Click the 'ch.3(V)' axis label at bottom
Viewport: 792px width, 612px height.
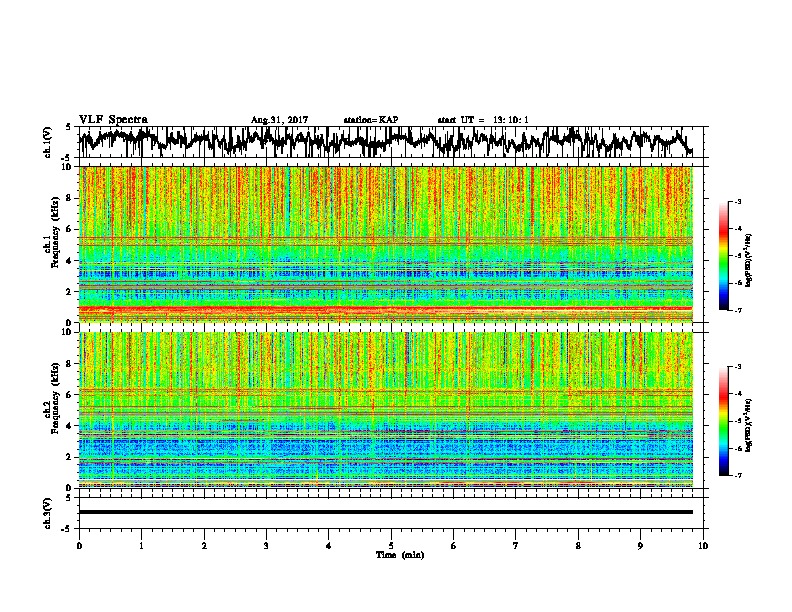click(48, 513)
